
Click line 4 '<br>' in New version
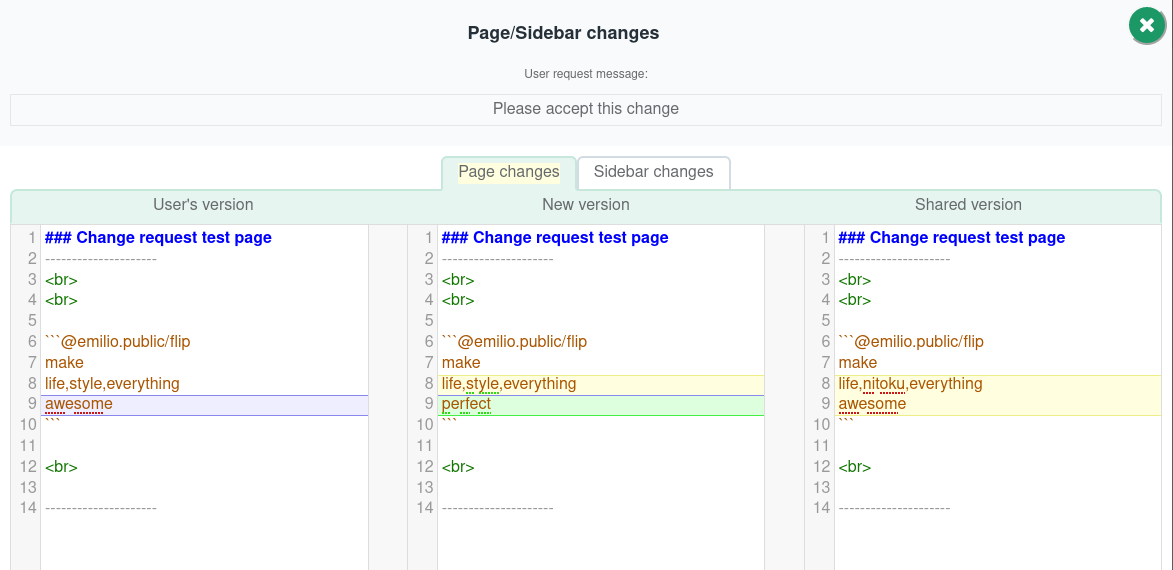pyautogui.click(x=458, y=300)
